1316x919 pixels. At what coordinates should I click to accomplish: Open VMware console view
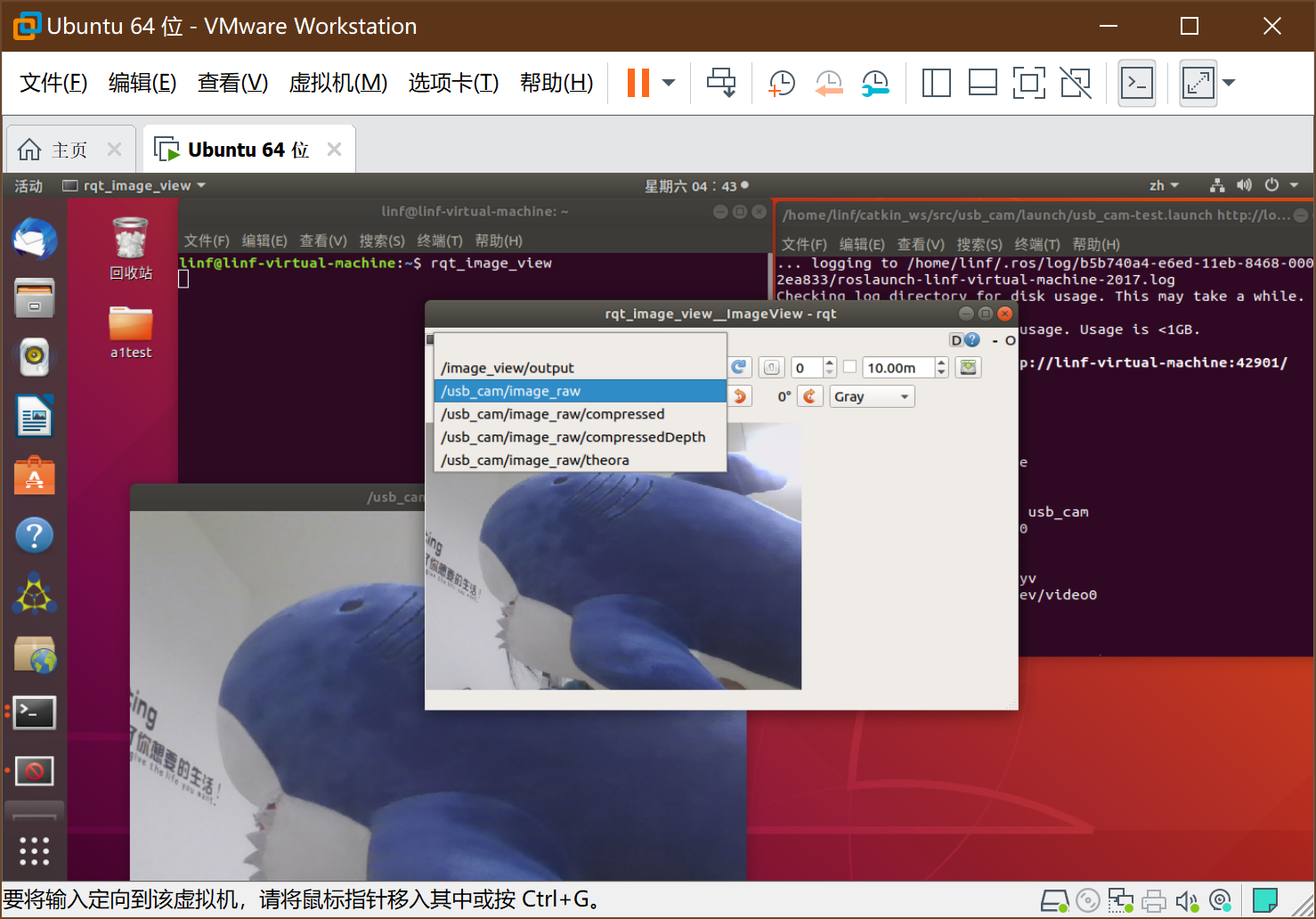[1137, 83]
